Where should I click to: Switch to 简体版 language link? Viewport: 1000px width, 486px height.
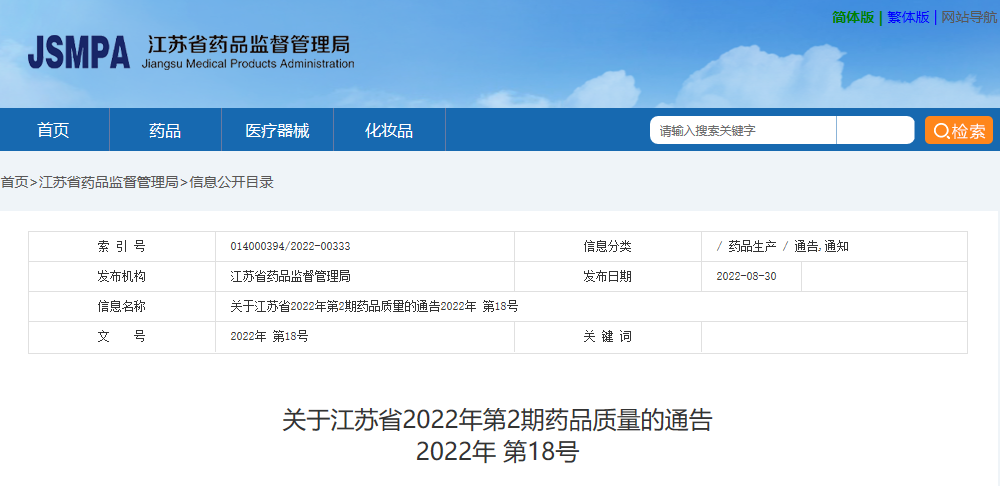[853, 17]
